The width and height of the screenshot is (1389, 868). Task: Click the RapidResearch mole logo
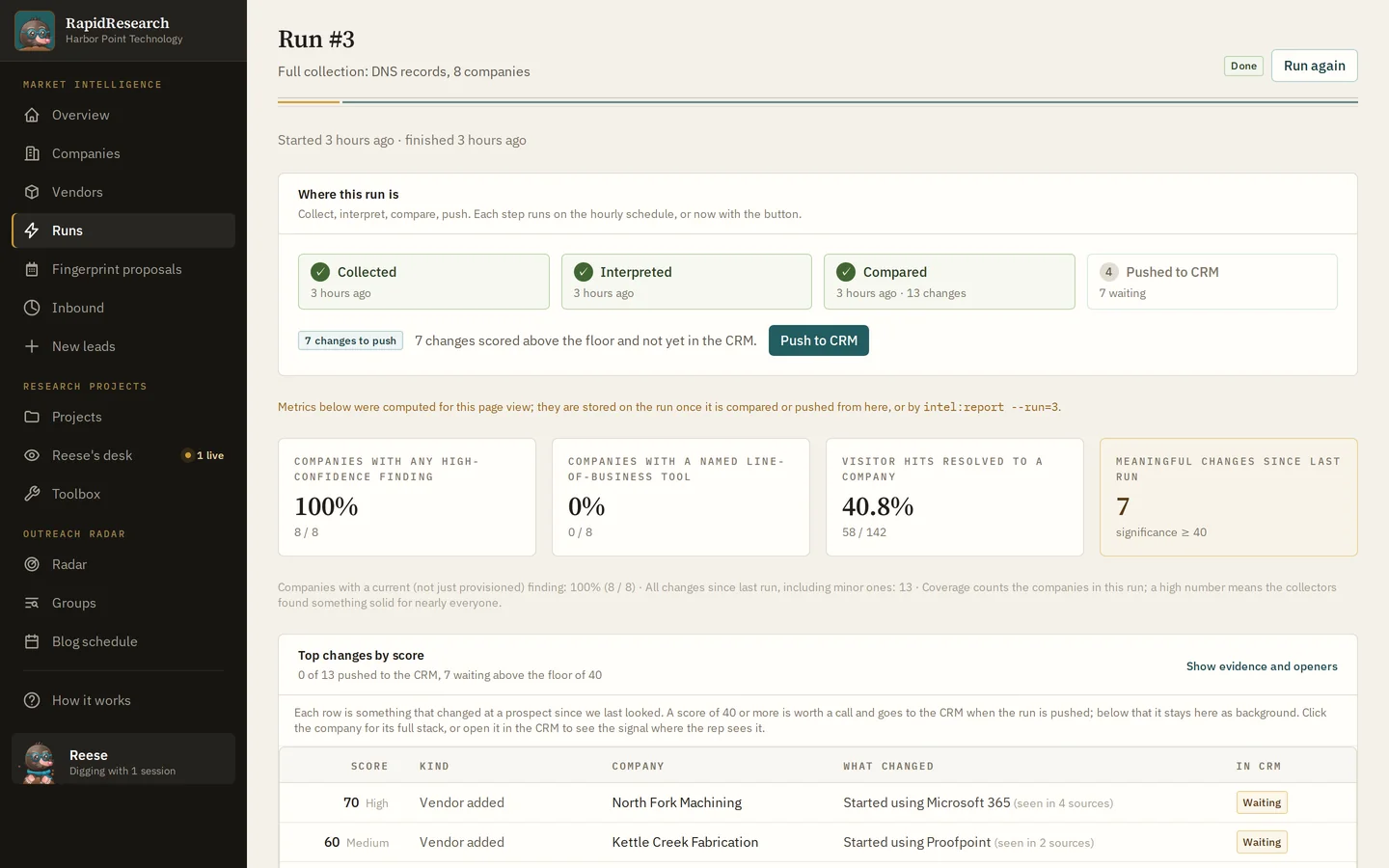(35, 31)
